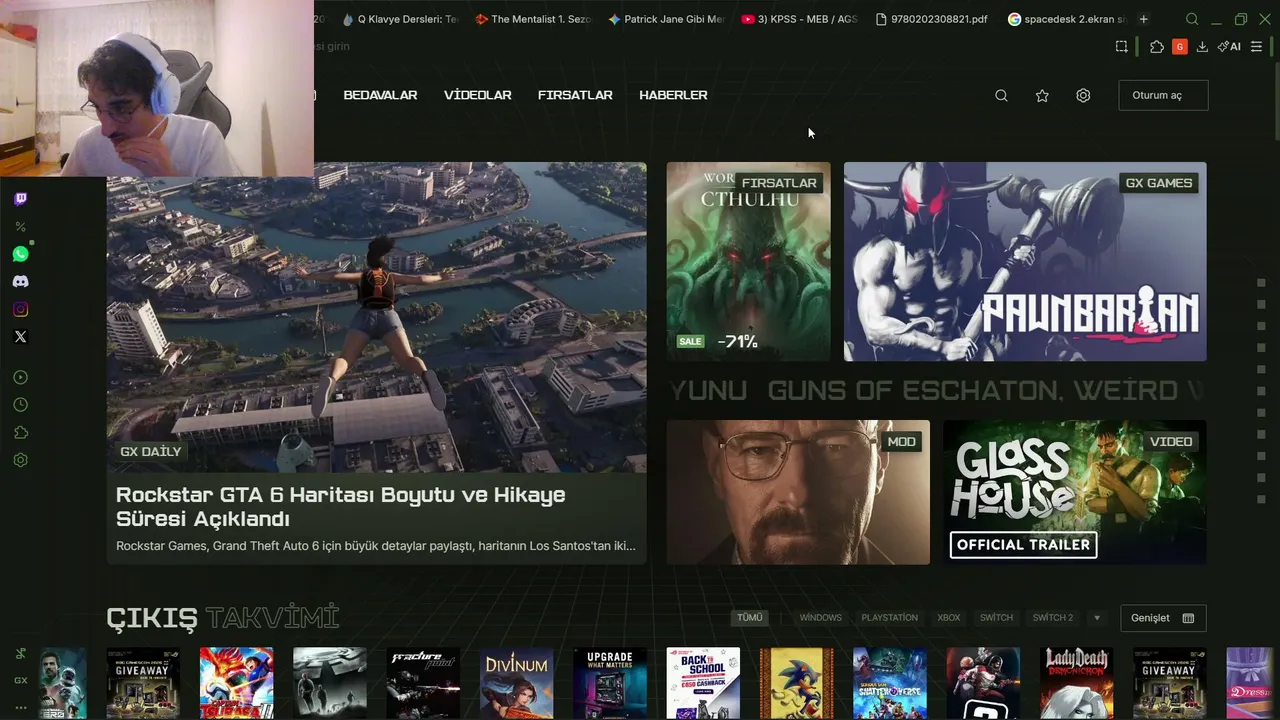The height and width of the screenshot is (720, 1280).
Task: Open the Divinum game cover
Action: (517, 683)
